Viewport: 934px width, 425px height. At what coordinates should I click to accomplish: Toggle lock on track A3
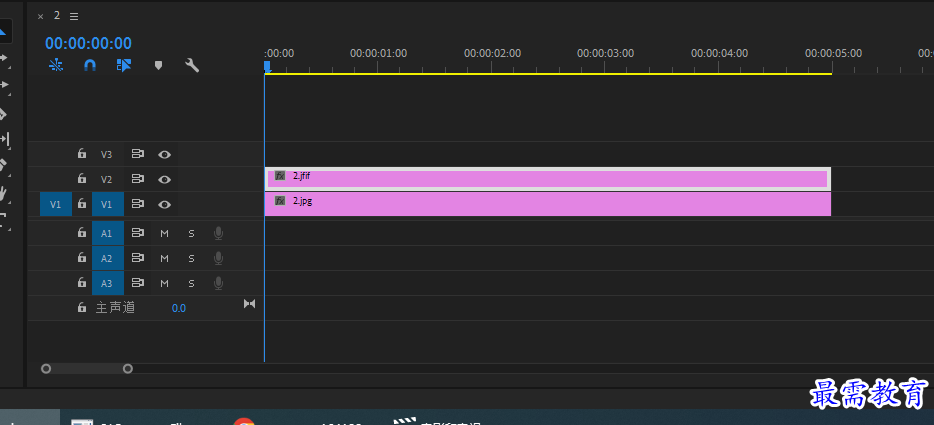pos(82,282)
